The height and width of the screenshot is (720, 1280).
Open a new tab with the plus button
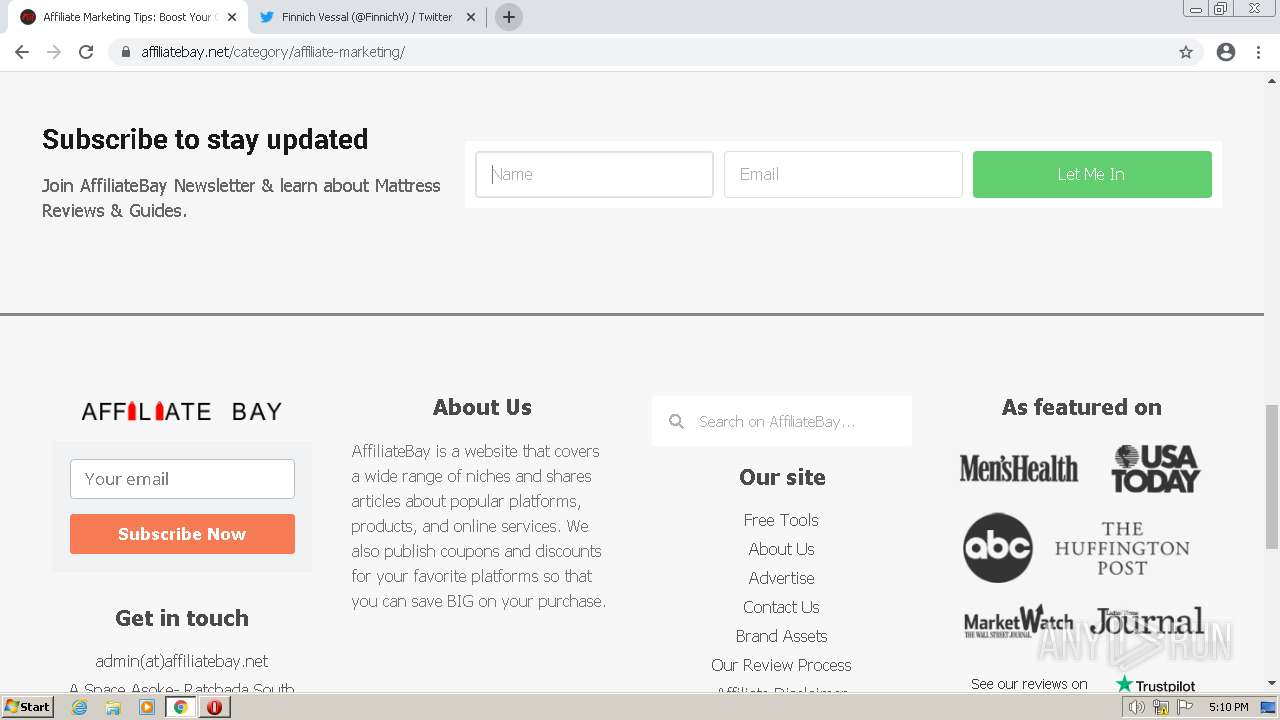pos(509,17)
